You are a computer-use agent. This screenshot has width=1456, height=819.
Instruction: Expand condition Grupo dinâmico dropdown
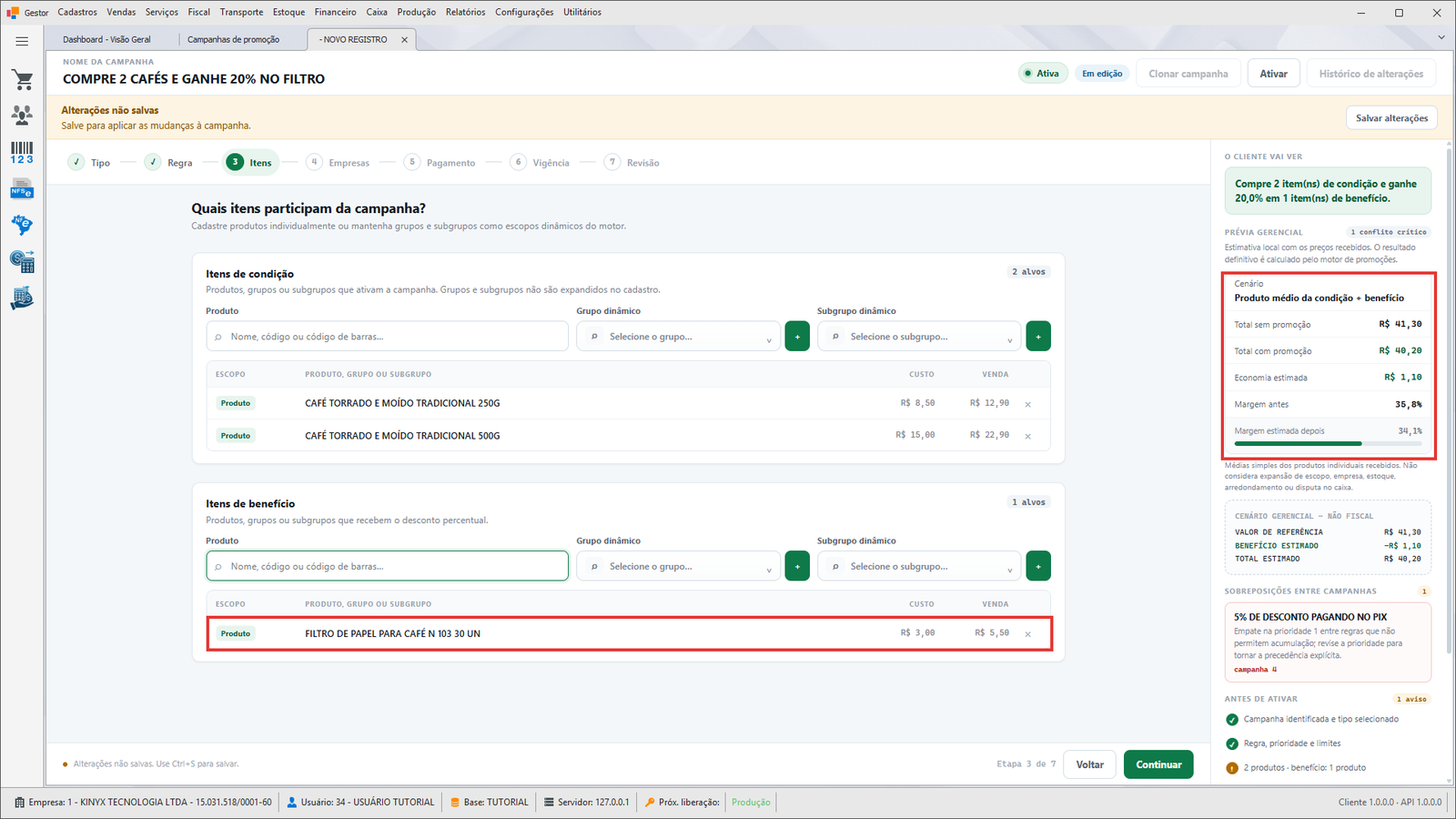pyautogui.click(x=678, y=337)
